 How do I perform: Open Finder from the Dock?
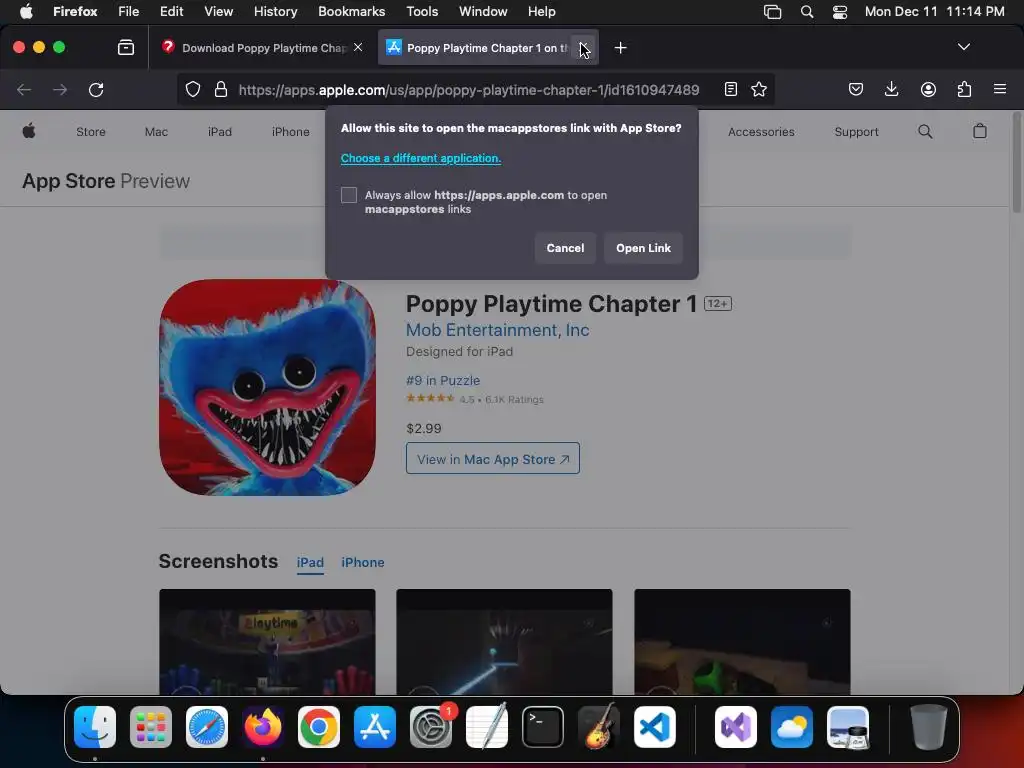(x=95, y=727)
